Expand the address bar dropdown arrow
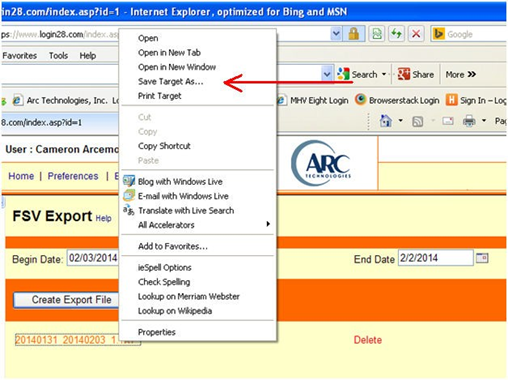 pos(336,33)
